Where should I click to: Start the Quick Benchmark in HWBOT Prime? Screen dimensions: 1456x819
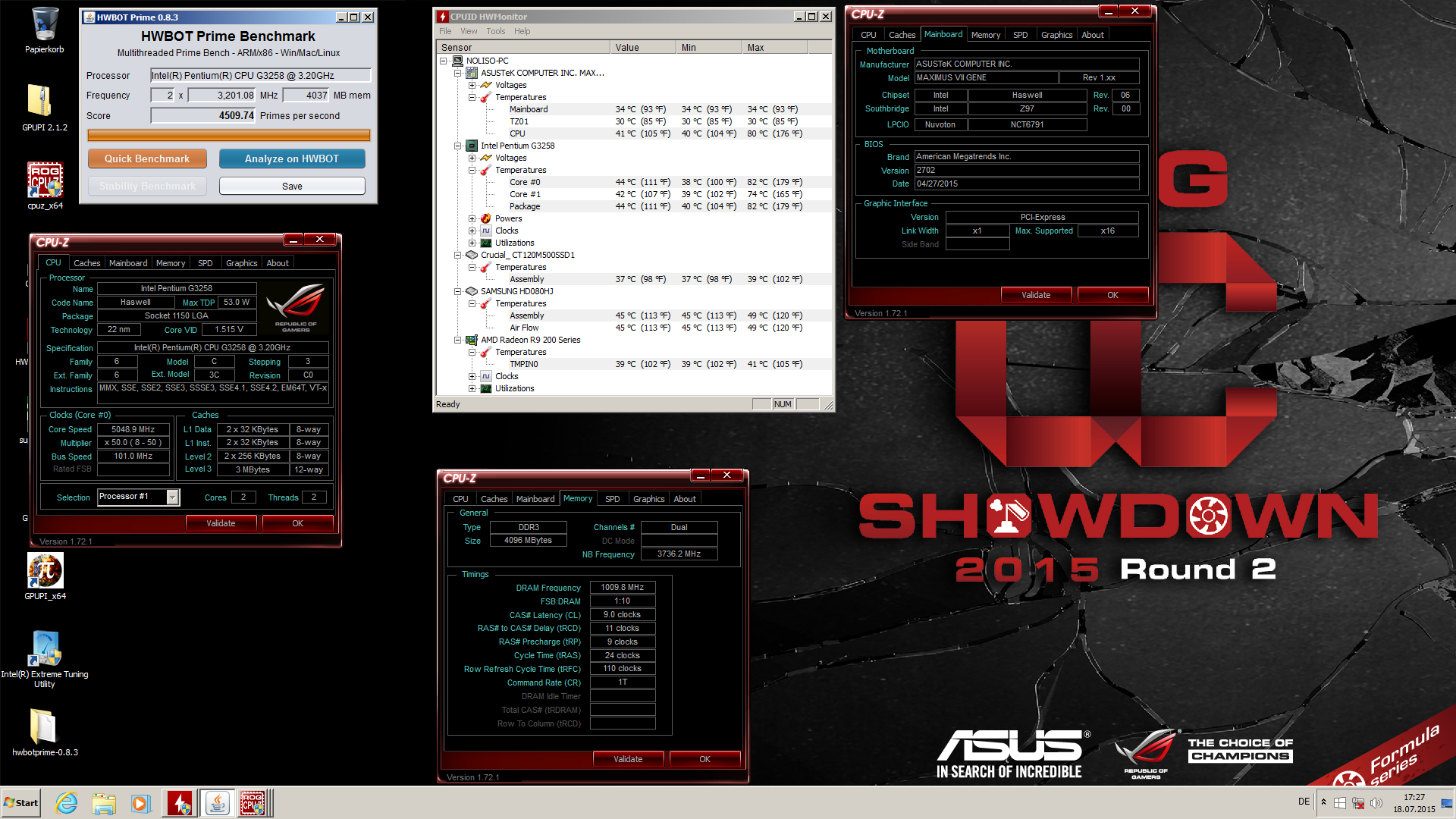[147, 158]
